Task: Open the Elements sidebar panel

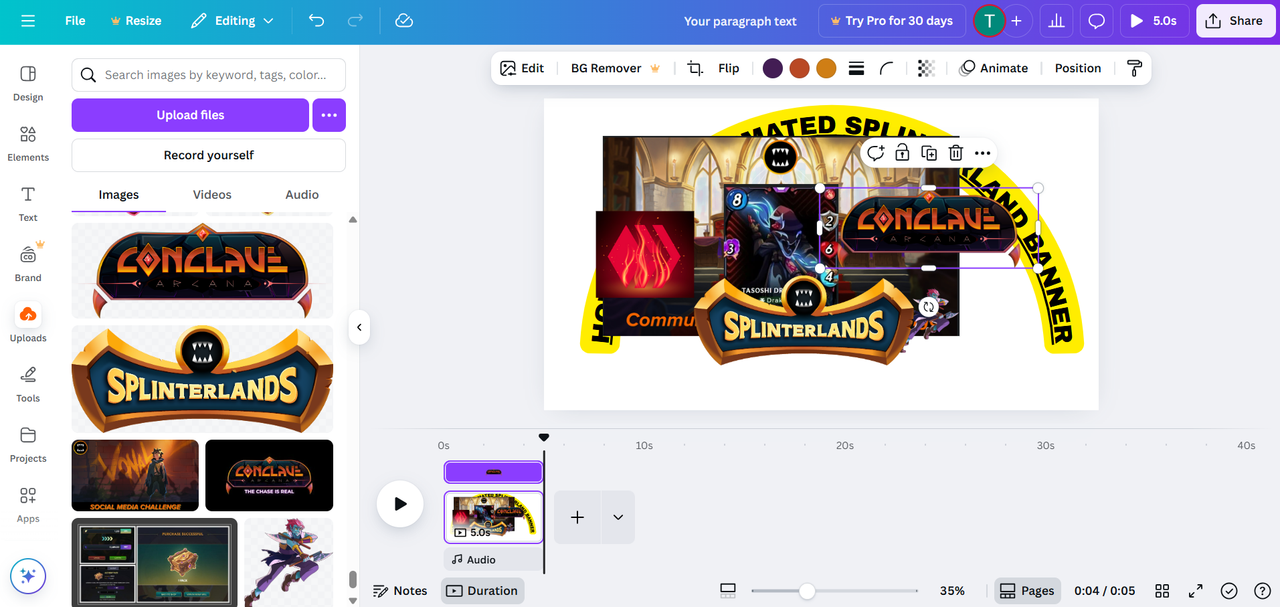Action: (28, 143)
